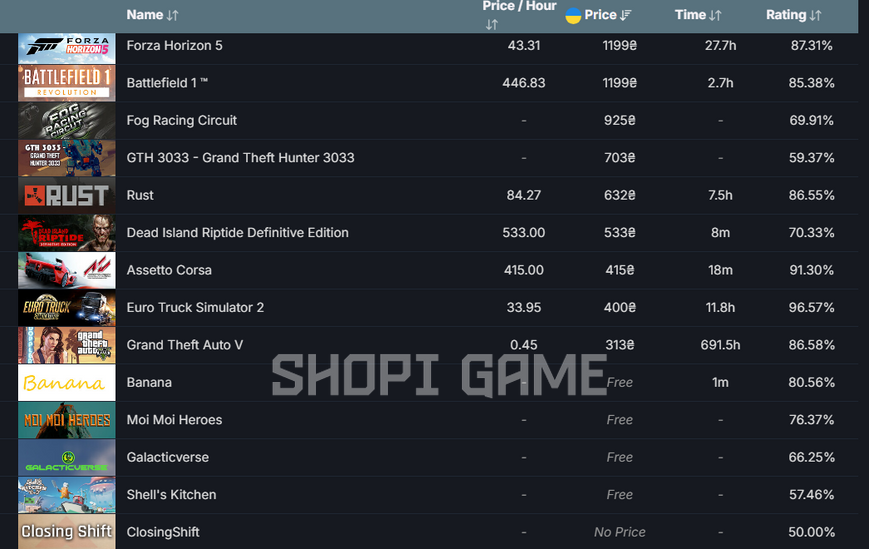Viewport: 869px width, 549px height.
Task: Sort the table by Rating
Action: coord(815,16)
